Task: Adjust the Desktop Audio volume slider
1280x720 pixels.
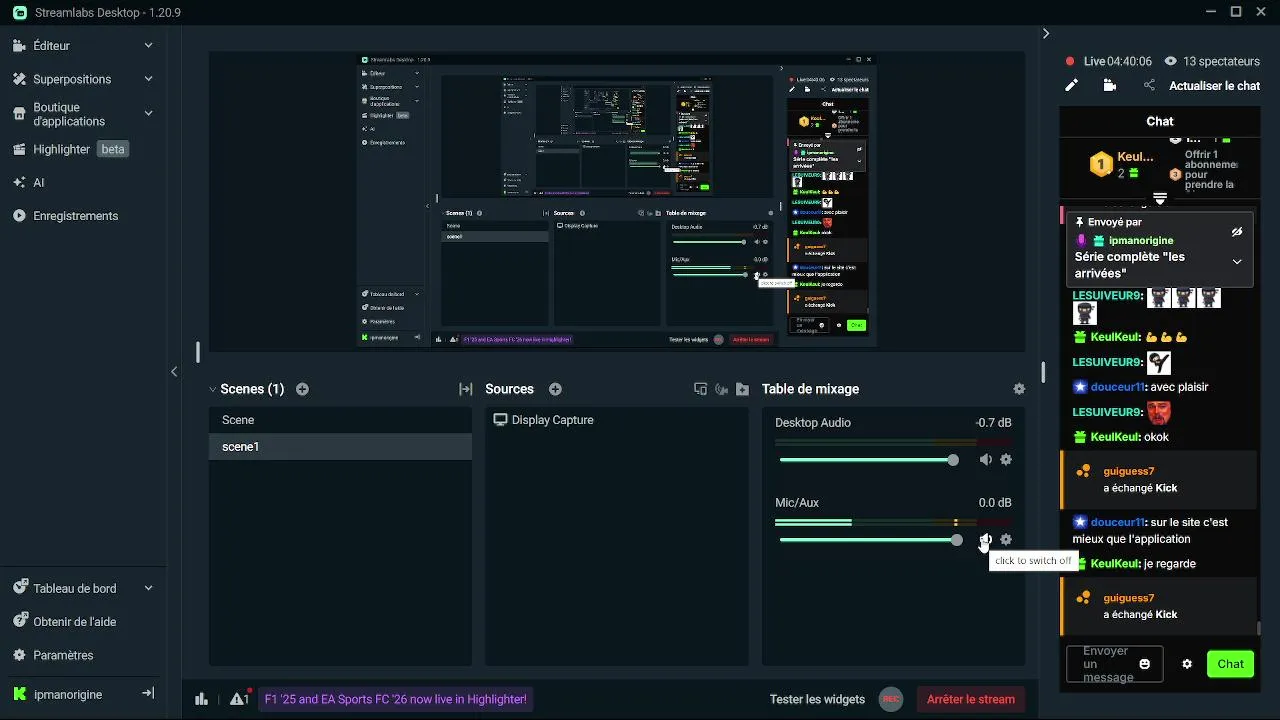Action: 869,460
